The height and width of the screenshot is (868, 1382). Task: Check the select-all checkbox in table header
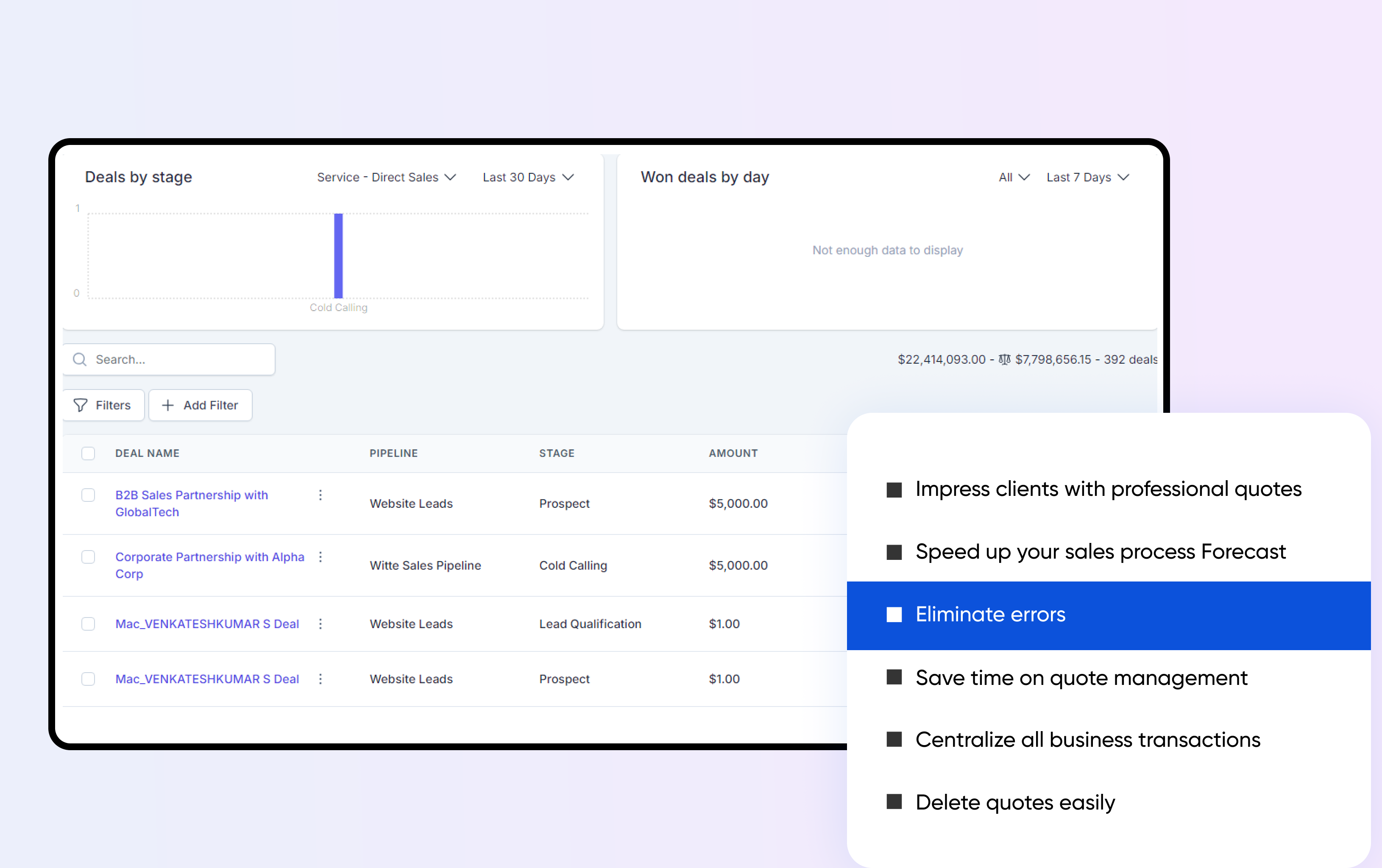(x=88, y=453)
